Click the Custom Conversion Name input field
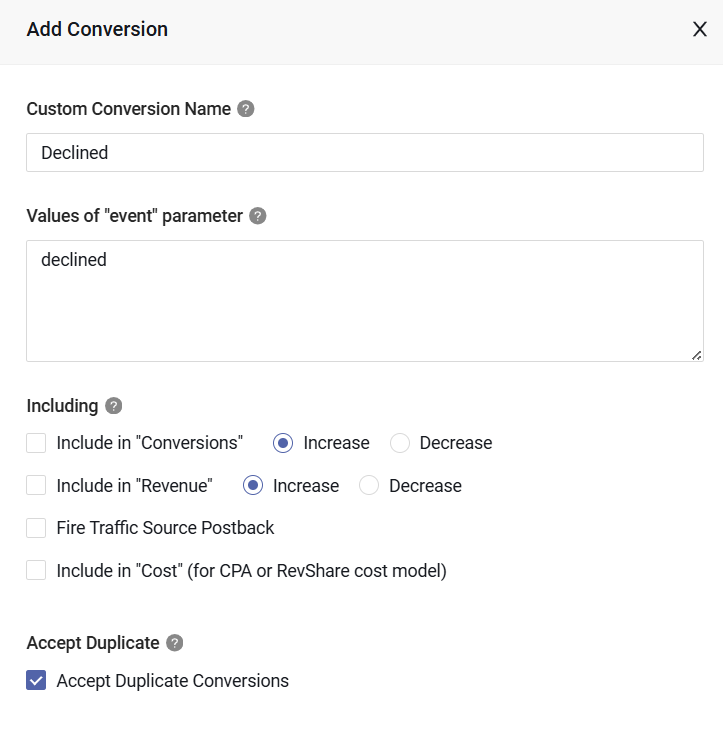The width and height of the screenshot is (723, 745). pos(364,153)
